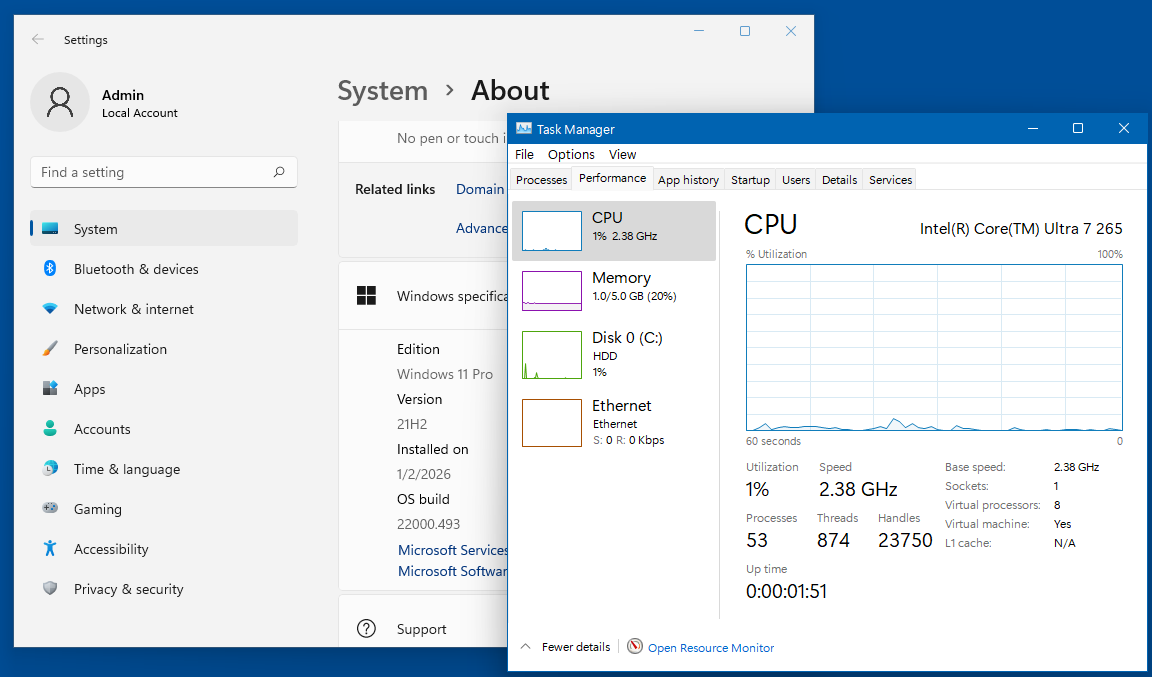
Task: Click the Find a setting search box
Action: (150, 172)
